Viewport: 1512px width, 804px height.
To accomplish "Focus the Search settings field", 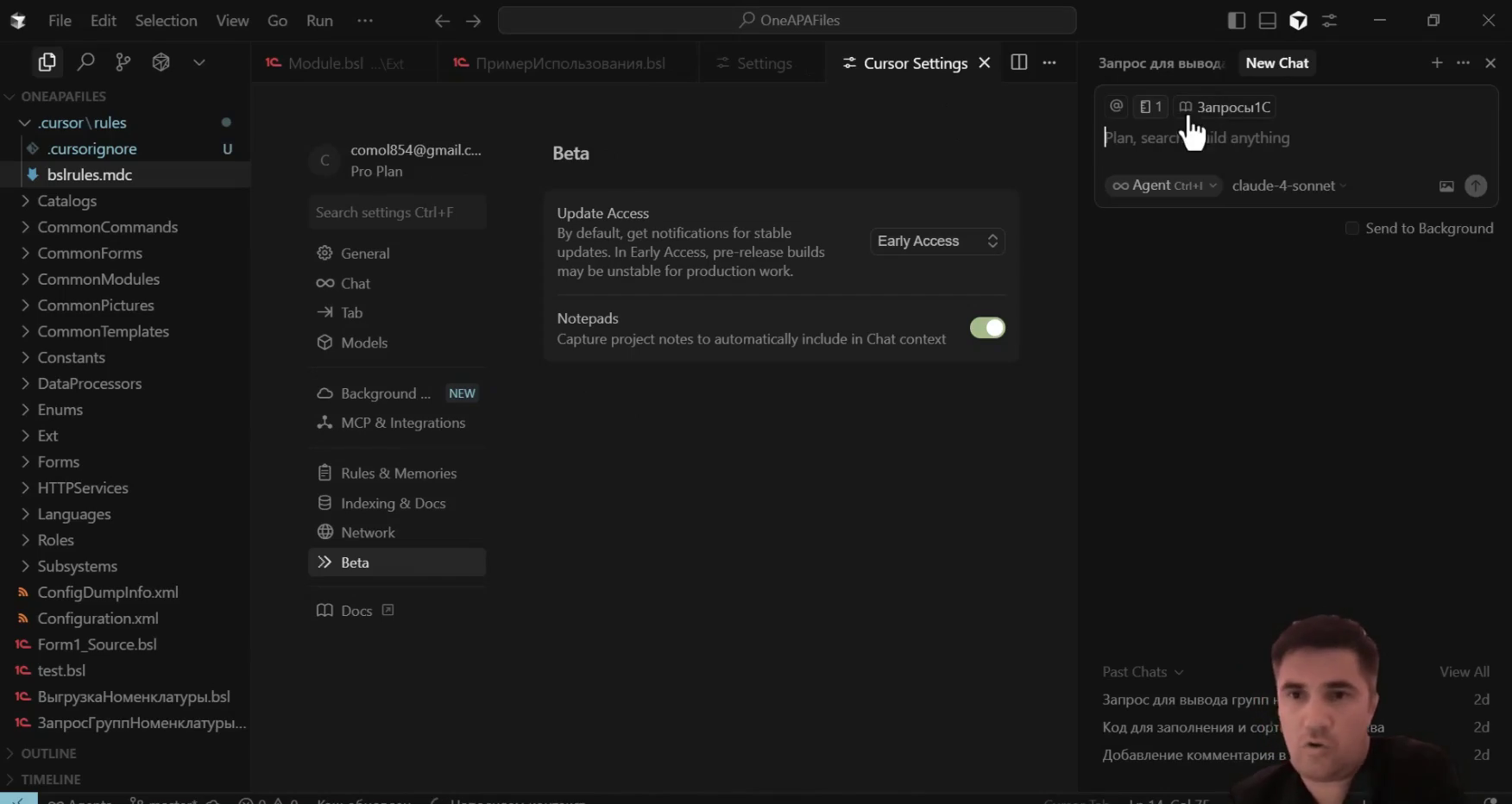I will tap(397, 212).
